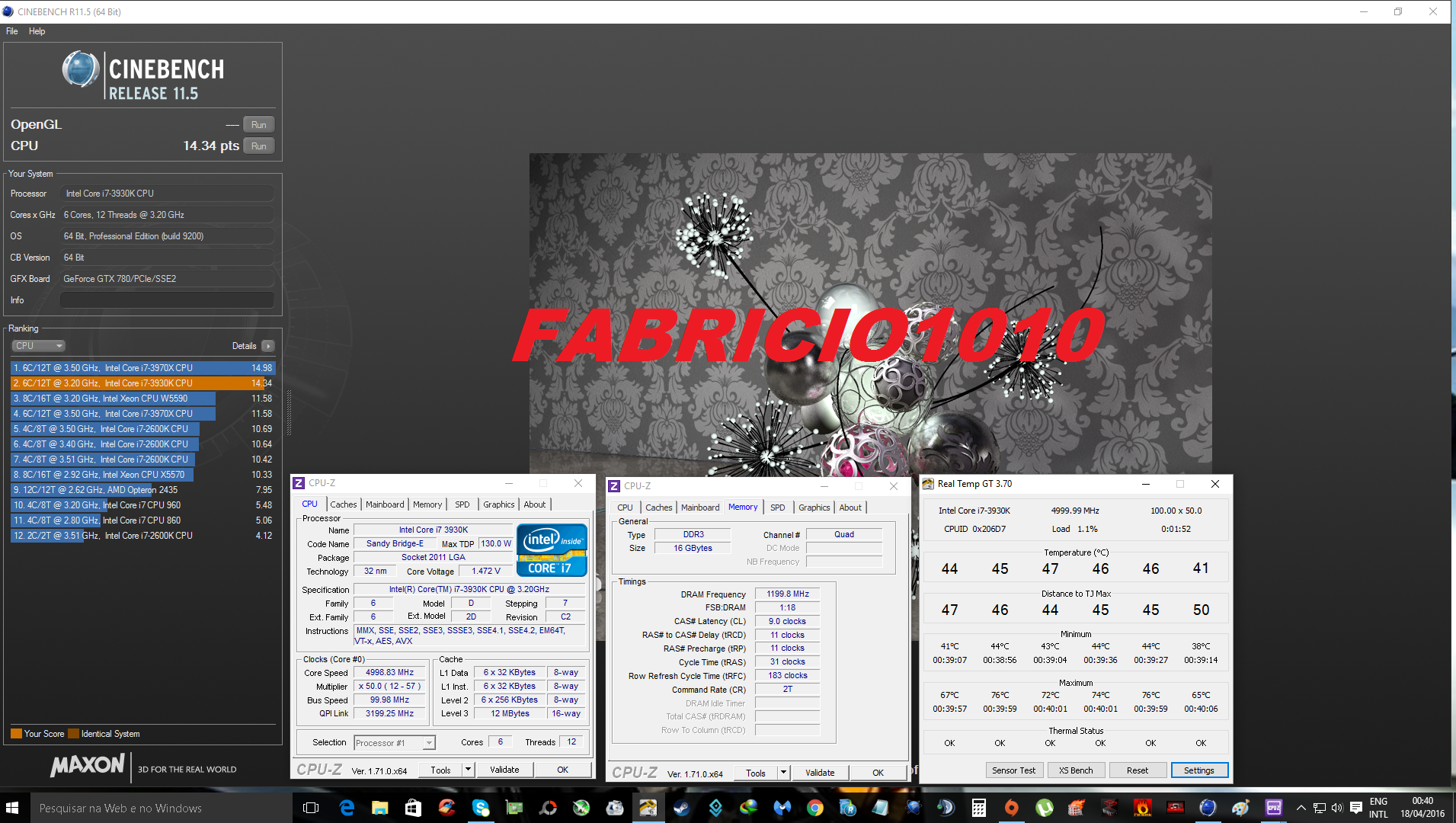
Task: Open the CPU ranking type dropdown
Action: 39,346
